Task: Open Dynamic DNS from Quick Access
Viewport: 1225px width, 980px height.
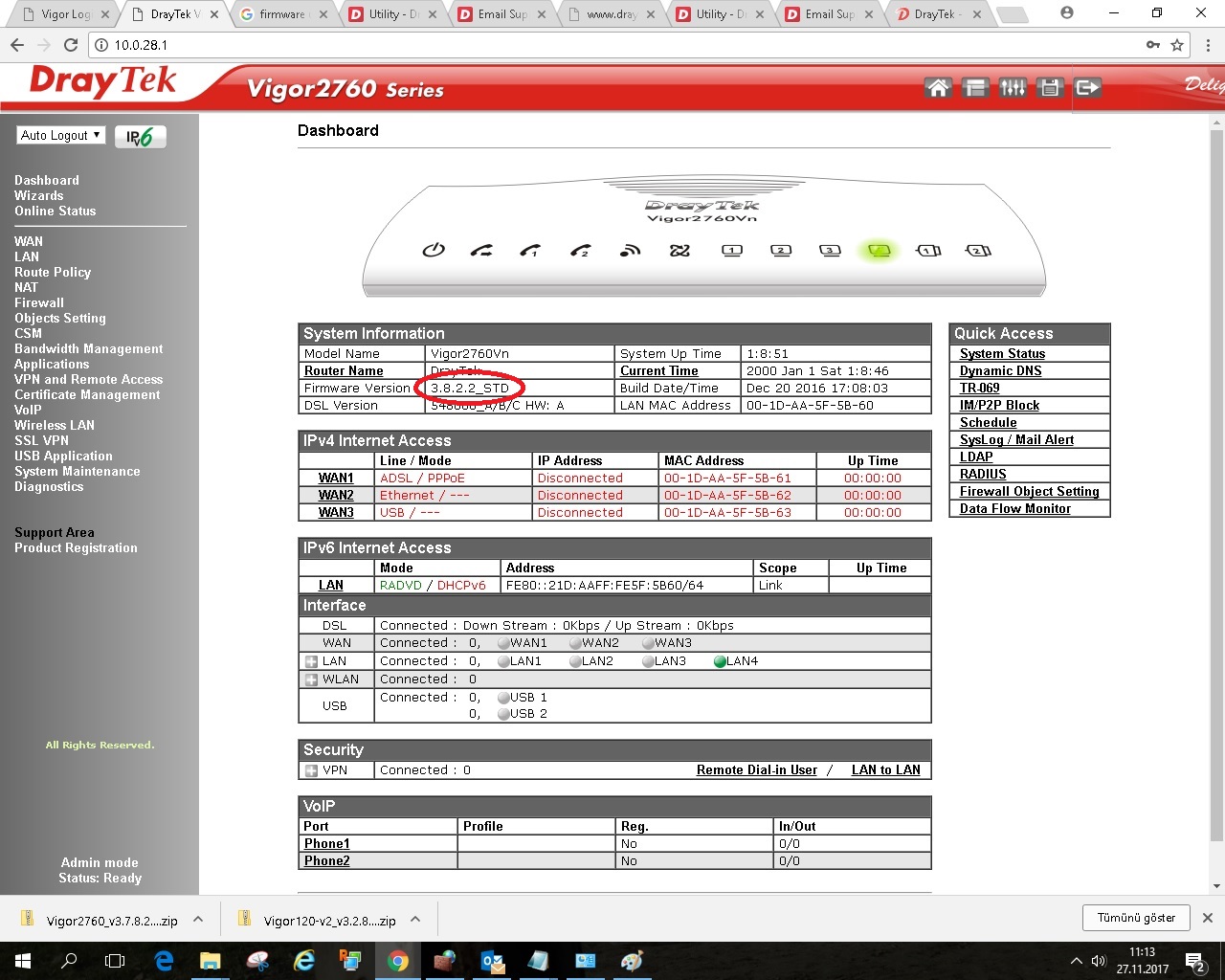Action: pyautogui.click(x=1000, y=371)
